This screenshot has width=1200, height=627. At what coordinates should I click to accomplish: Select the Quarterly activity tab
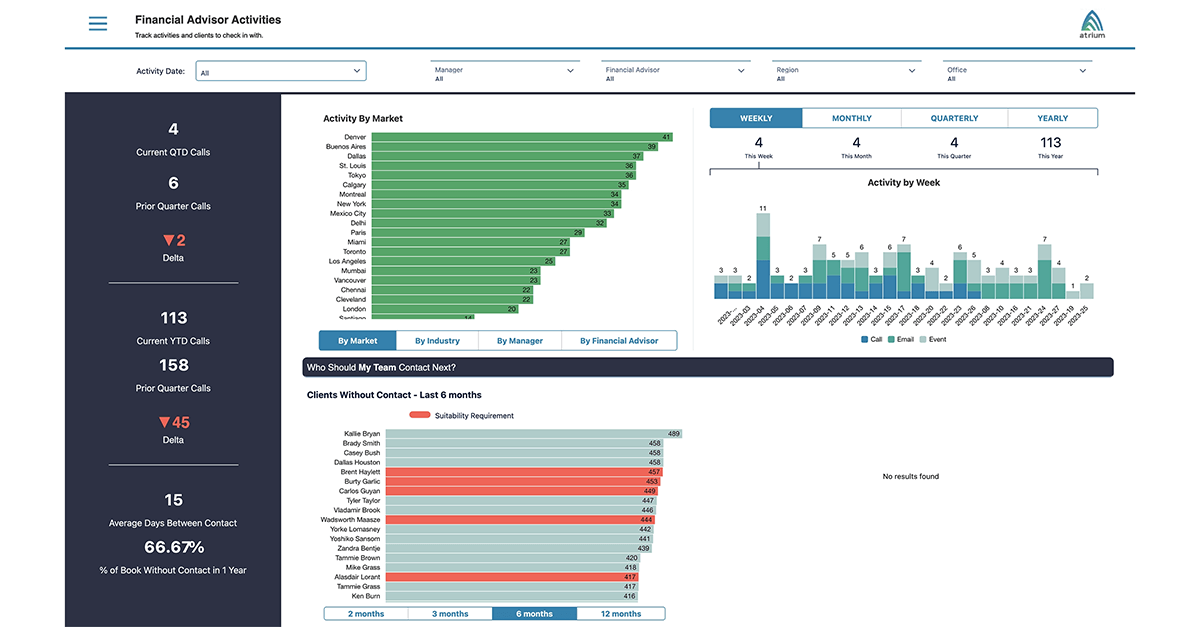(954, 118)
